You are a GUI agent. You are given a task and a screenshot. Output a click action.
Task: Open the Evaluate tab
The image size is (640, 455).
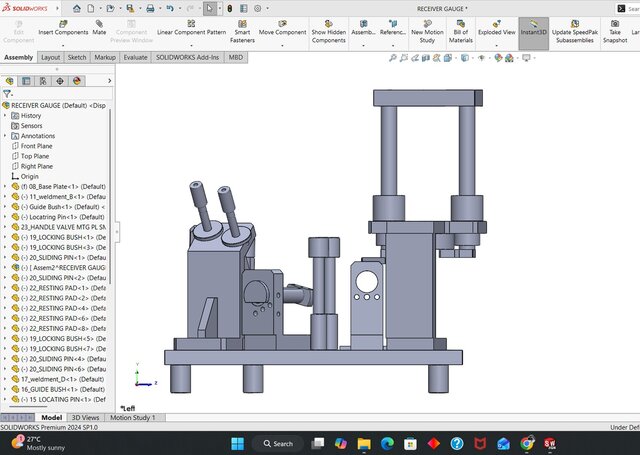[x=135, y=58]
